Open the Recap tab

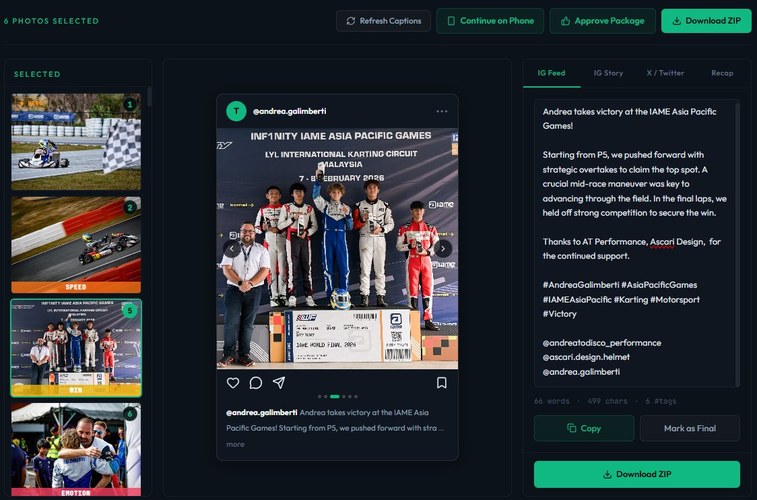click(722, 73)
